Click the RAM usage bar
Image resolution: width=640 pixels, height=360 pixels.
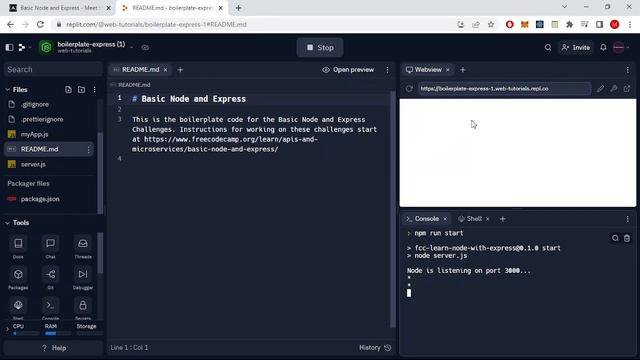[57, 333]
